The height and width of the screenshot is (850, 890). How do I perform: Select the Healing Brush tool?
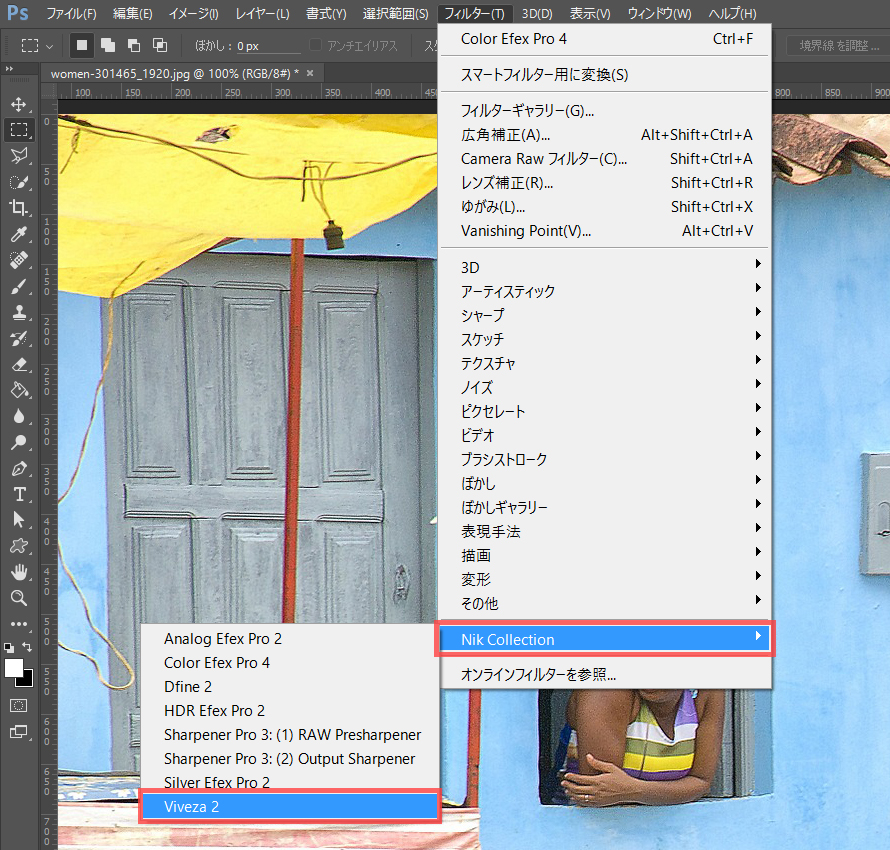(19, 260)
